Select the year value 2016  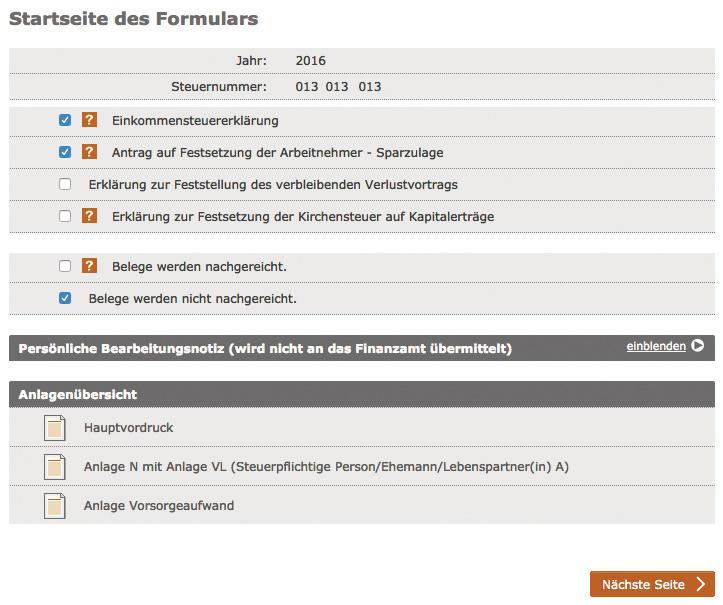click(x=310, y=60)
